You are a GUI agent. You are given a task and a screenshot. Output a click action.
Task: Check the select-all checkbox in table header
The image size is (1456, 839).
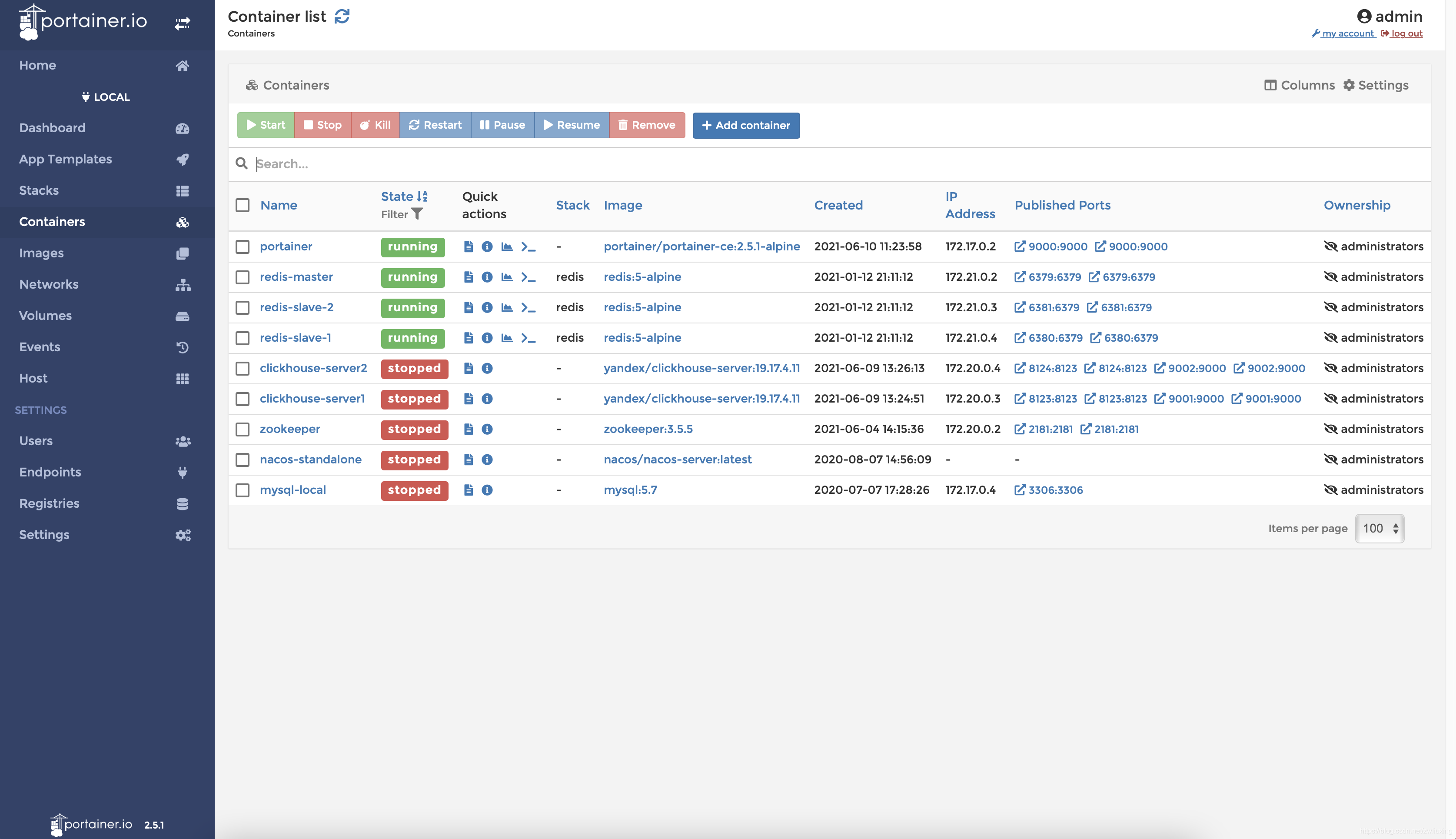pyautogui.click(x=243, y=205)
